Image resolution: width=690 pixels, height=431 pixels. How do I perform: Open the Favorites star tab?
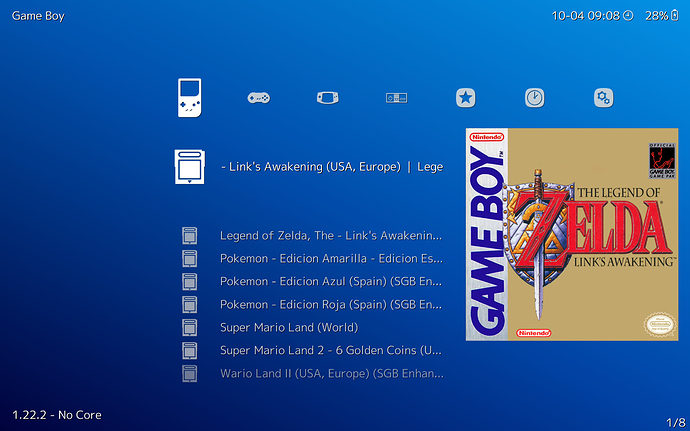[466, 98]
